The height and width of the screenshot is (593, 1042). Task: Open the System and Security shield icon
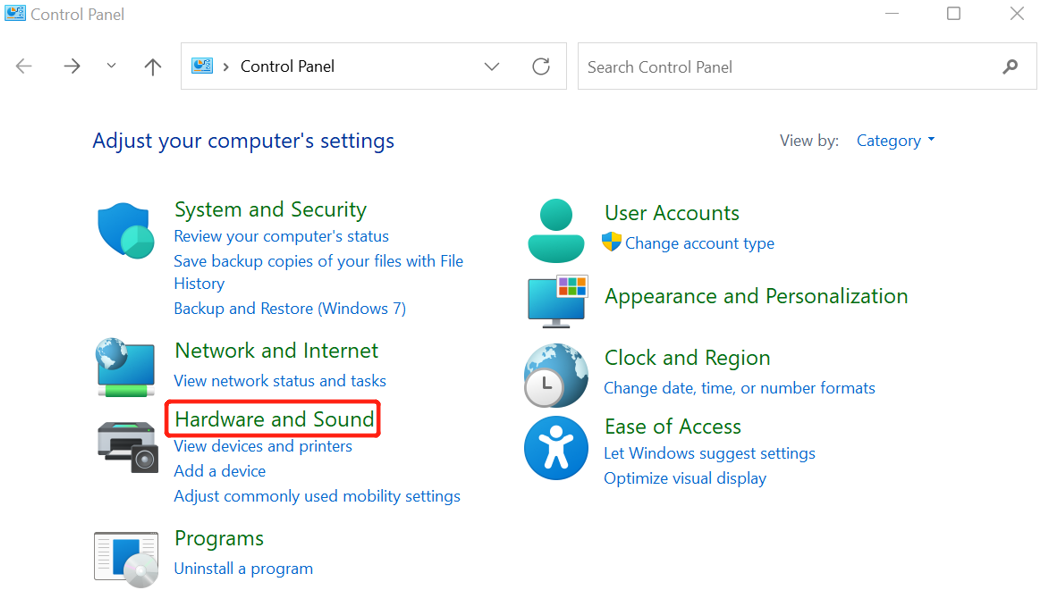126,231
